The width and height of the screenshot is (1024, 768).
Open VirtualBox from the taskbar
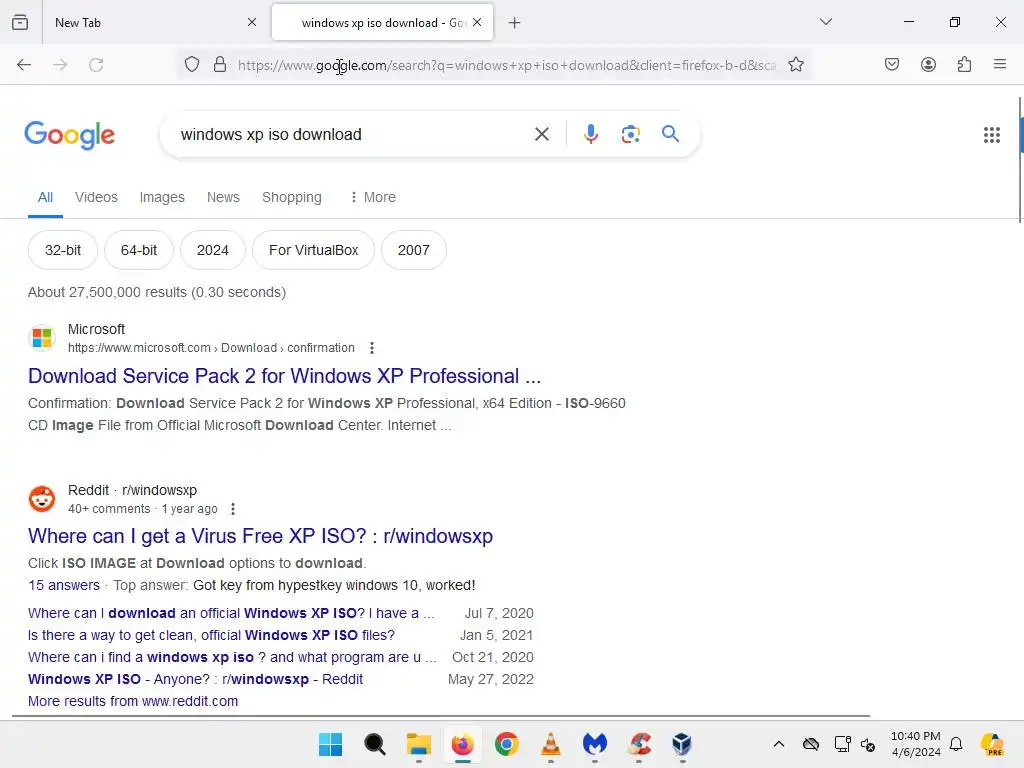point(682,744)
